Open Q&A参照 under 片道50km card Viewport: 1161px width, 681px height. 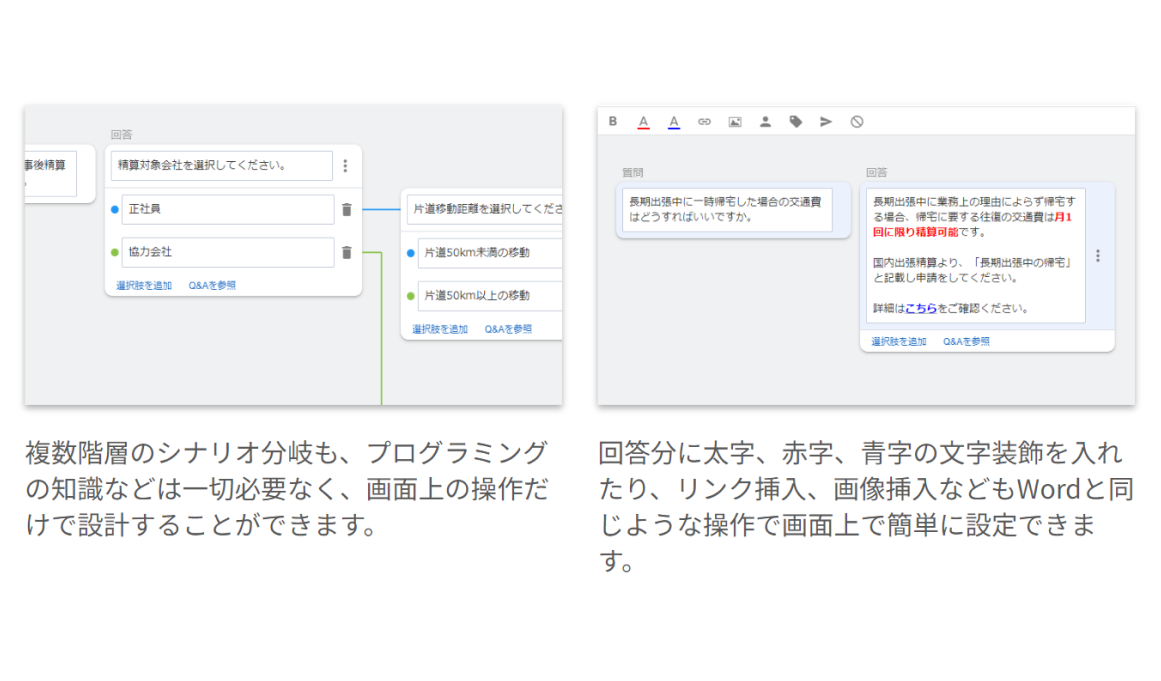[x=508, y=329]
